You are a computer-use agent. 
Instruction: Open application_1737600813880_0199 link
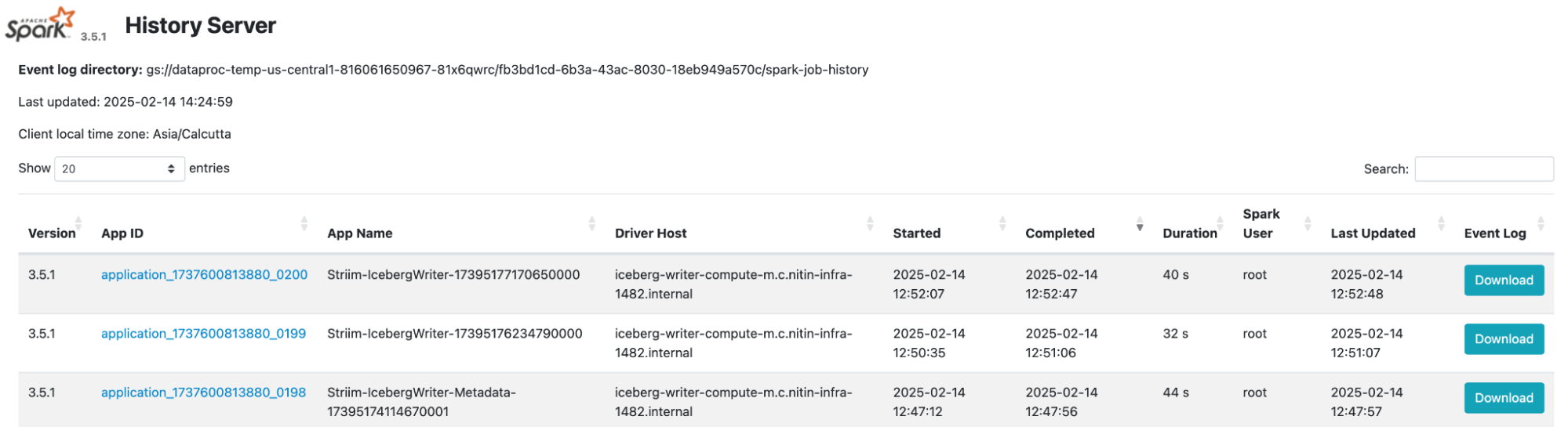203,334
